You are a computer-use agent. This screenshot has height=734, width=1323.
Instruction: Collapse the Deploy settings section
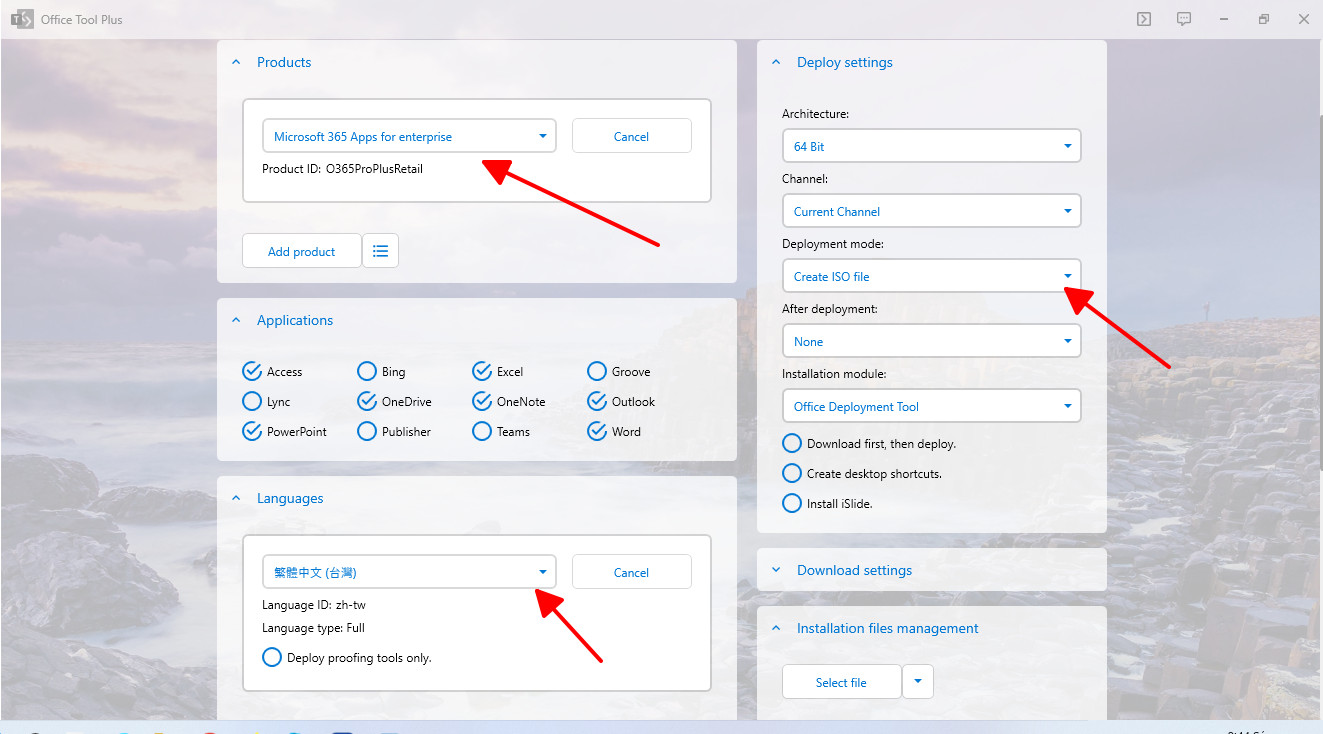point(776,62)
